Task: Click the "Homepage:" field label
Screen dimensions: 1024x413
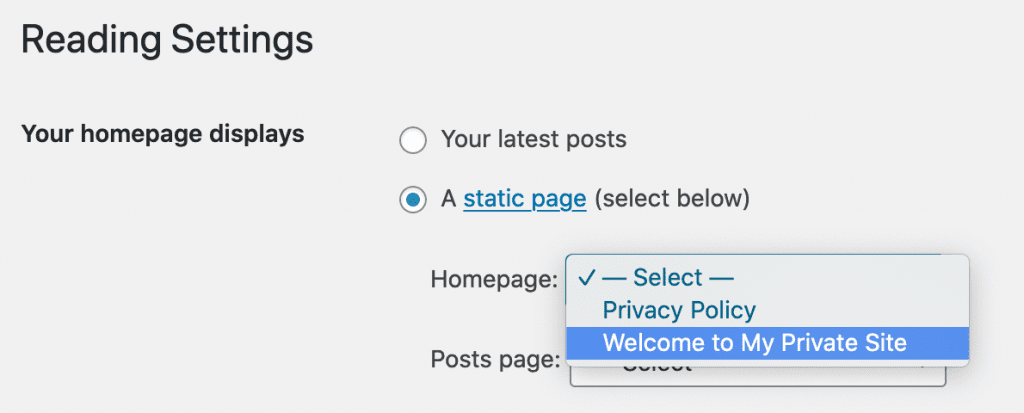Action: point(493,279)
